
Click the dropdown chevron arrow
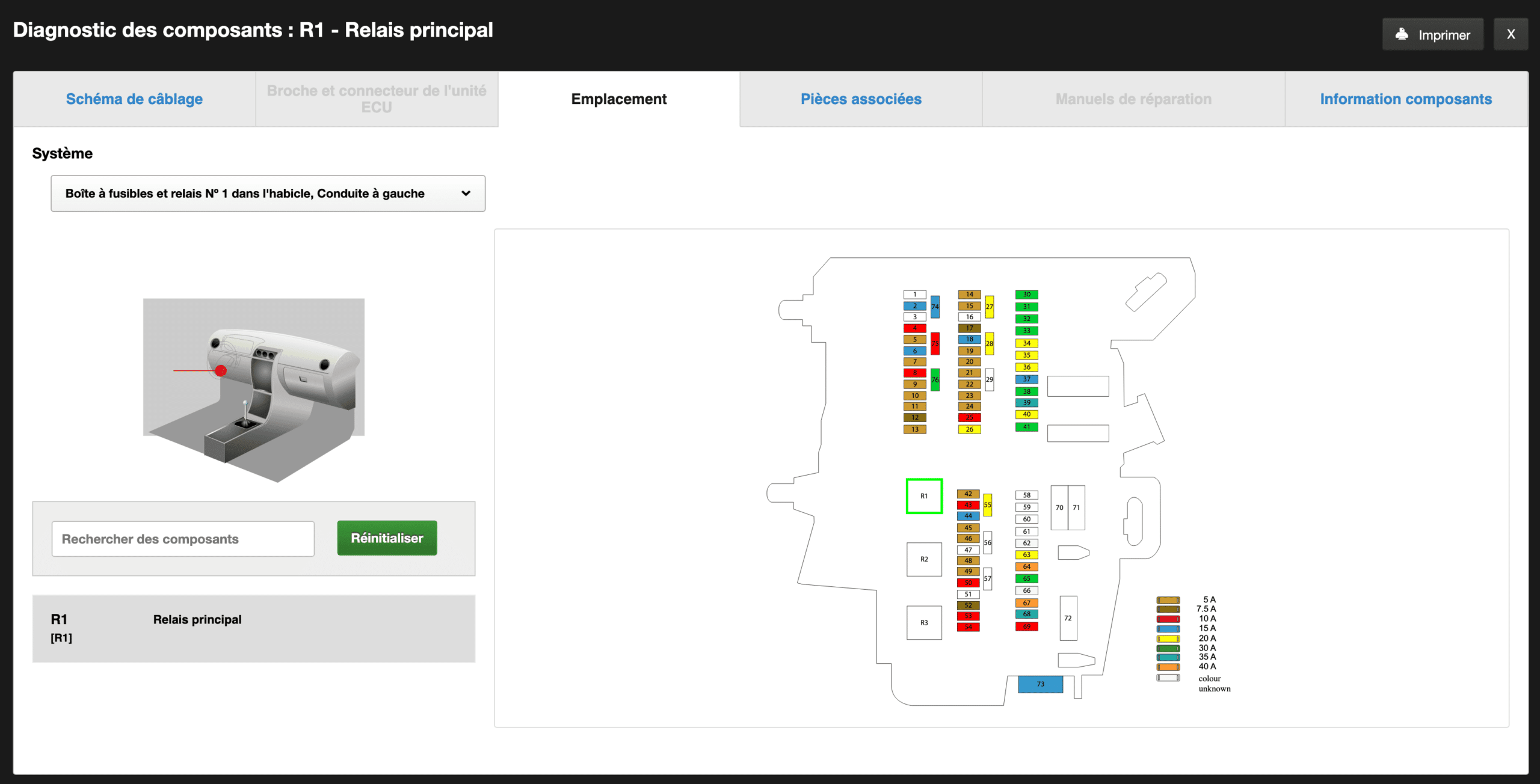pyautogui.click(x=466, y=194)
